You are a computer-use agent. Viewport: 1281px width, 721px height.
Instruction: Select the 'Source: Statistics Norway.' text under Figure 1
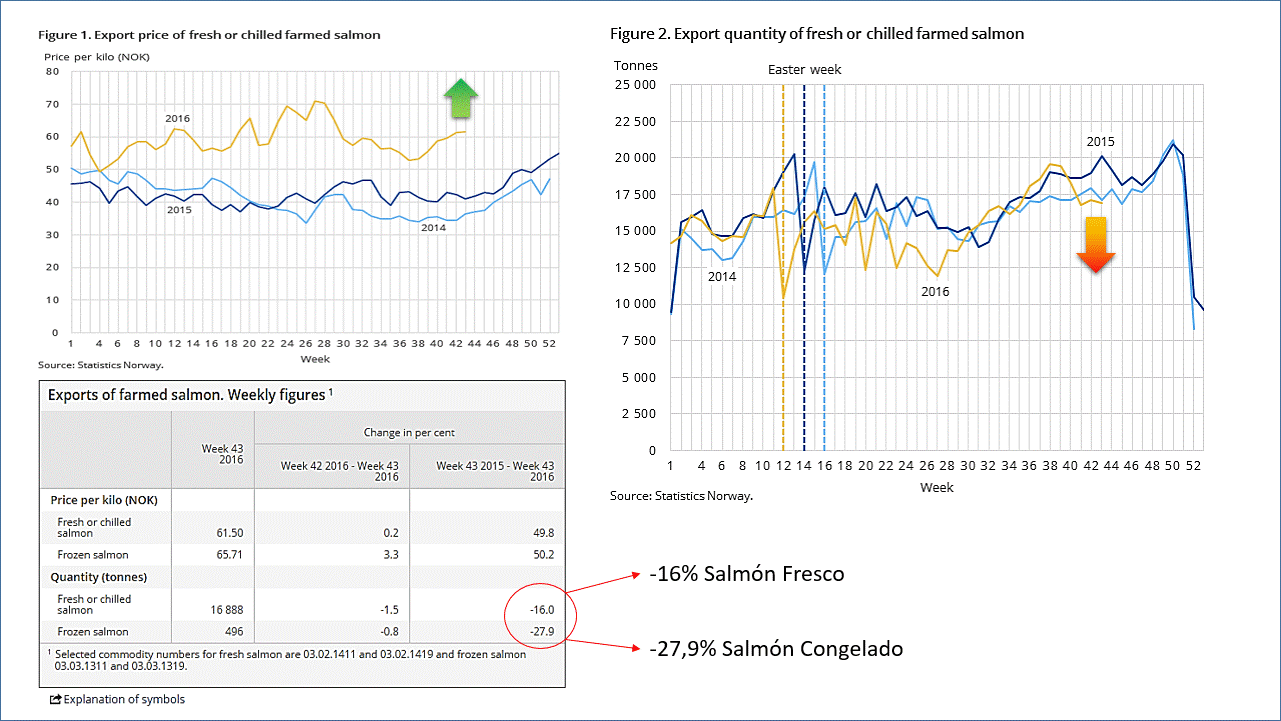pyautogui.click(x=100, y=365)
